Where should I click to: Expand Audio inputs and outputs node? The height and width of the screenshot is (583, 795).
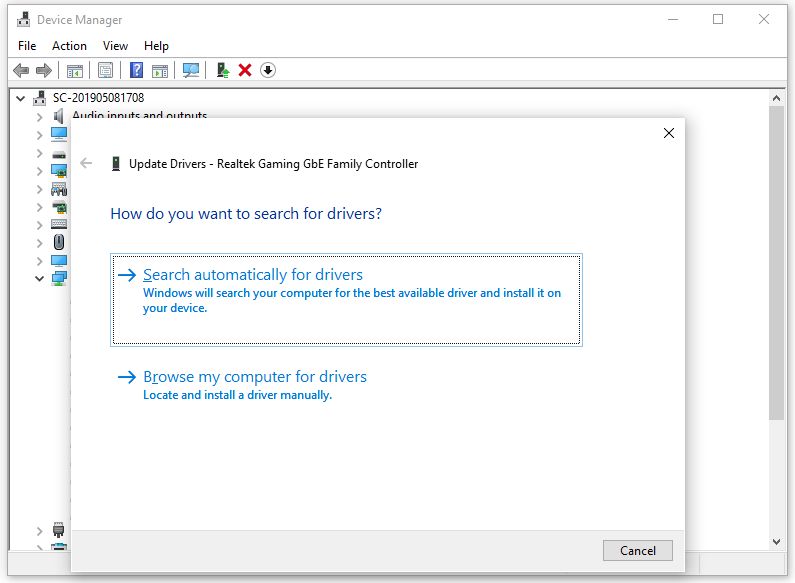coord(40,117)
